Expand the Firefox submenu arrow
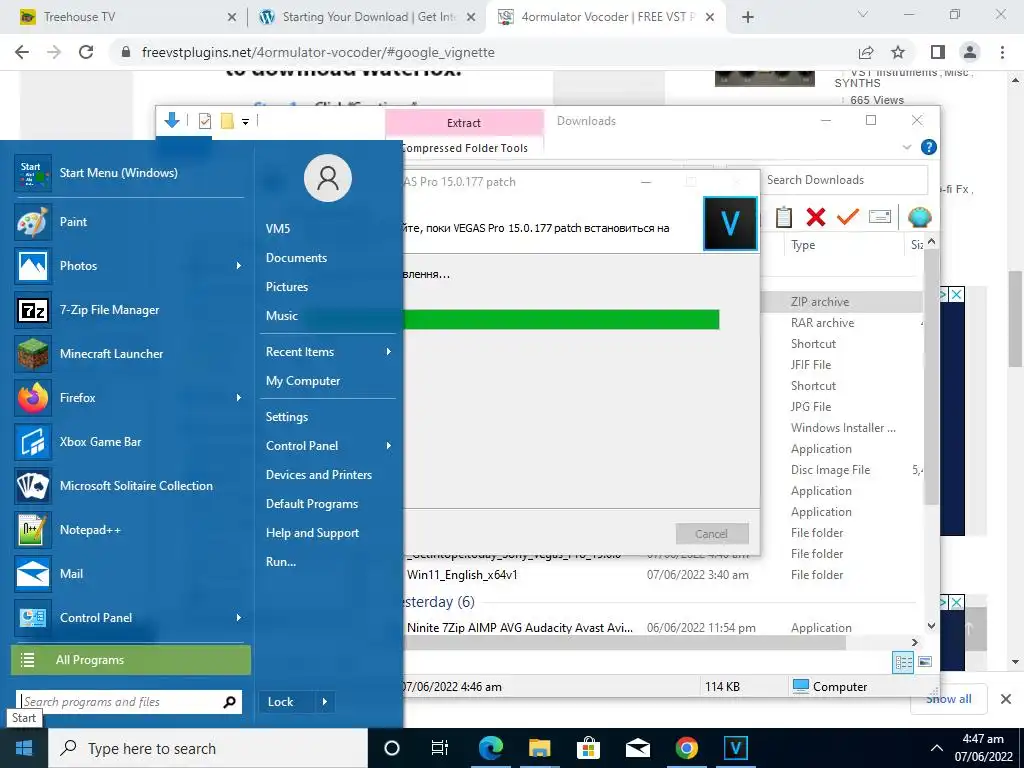This screenshot has height=768, width=1024. click(238, 398)
